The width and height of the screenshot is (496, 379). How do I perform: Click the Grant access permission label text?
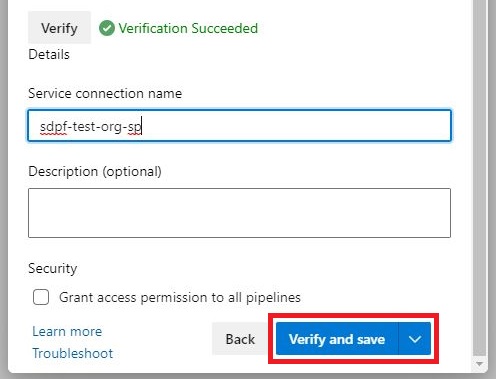(x=180, y=297)
